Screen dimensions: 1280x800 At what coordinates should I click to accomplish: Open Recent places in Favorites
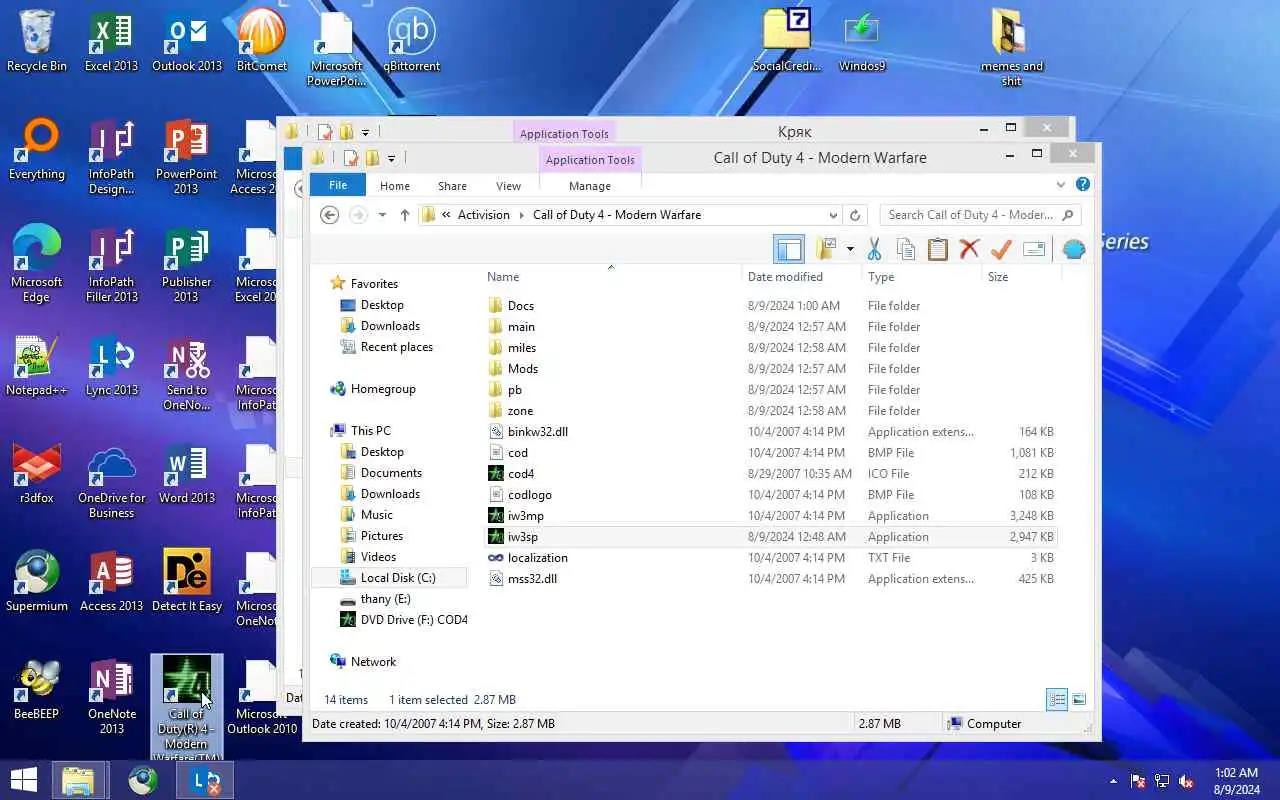(396, 347)
